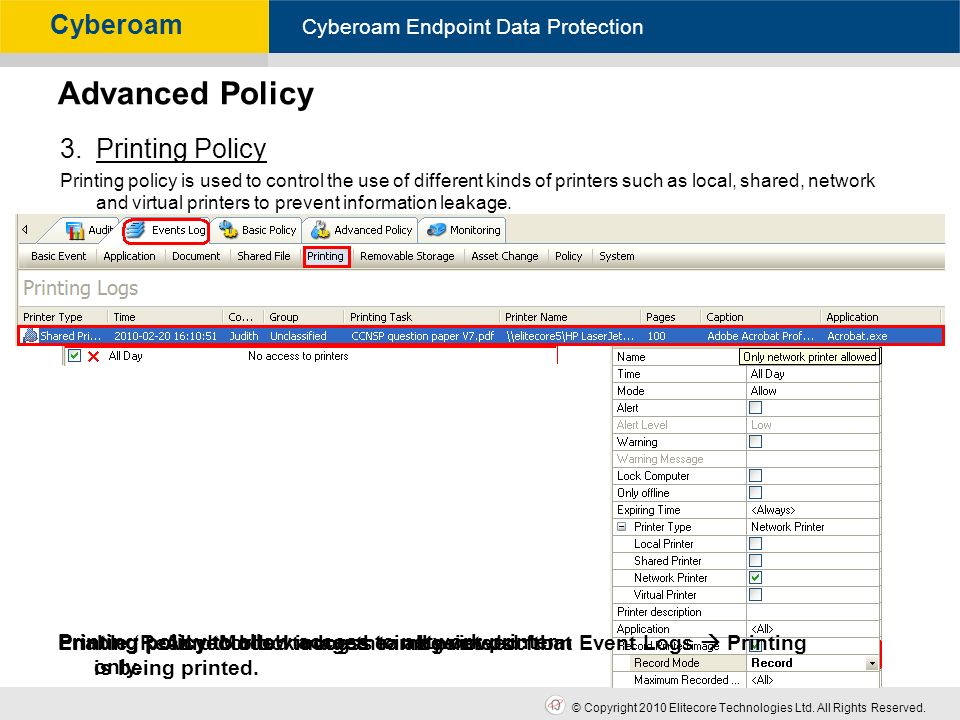The height and width of the screenshot is (720, 960).
Task: Check the Virtual Printer checkbox
Action: click(x=756, y=594)
